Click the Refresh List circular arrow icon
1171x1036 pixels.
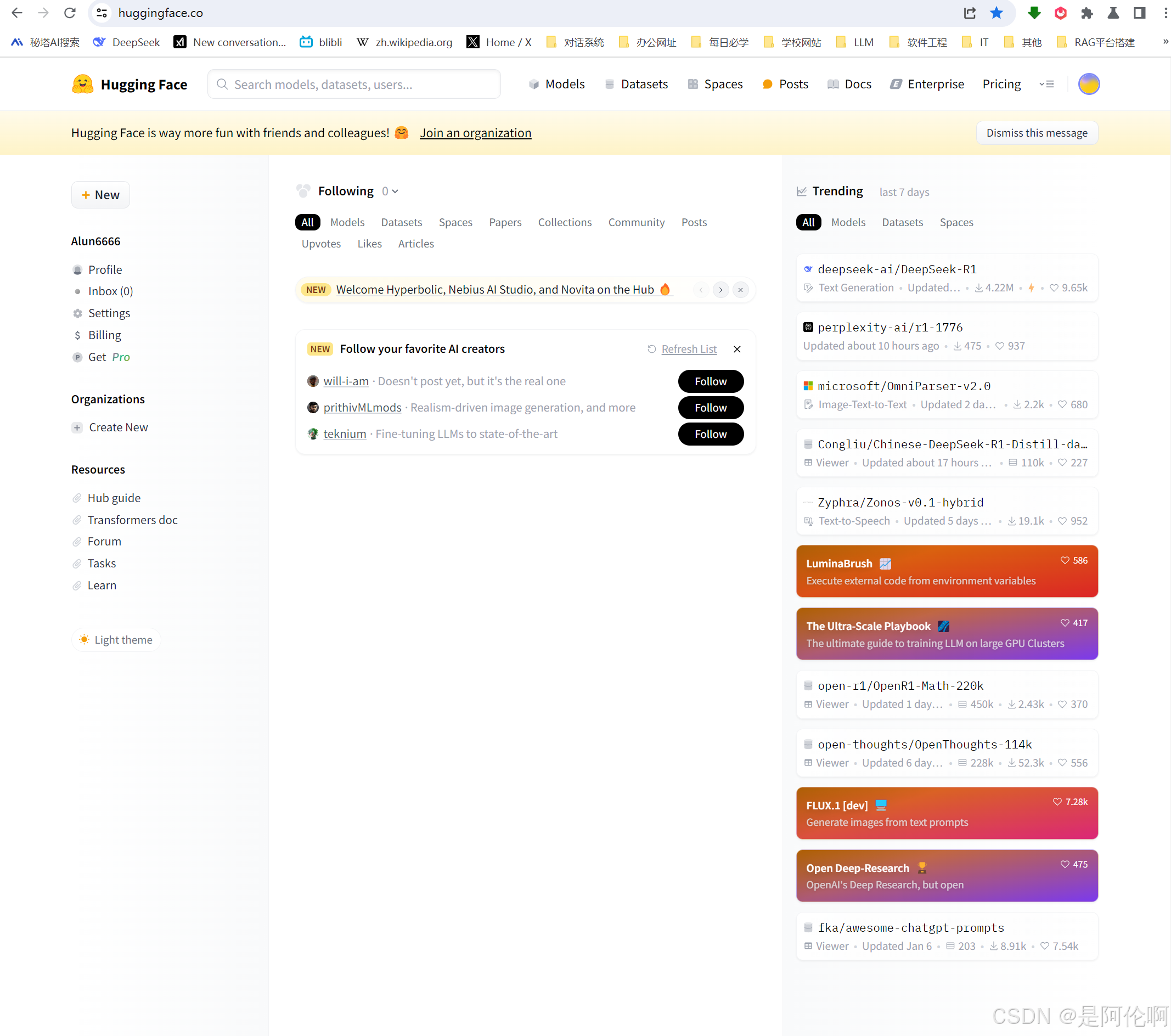tap(651, 349)
